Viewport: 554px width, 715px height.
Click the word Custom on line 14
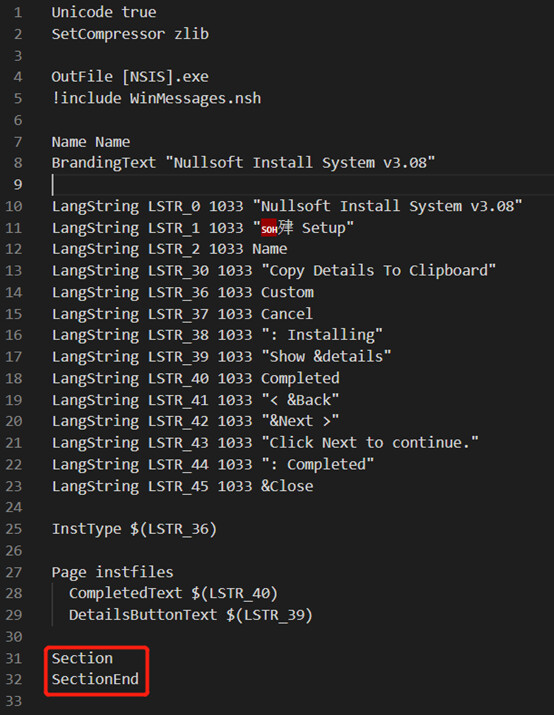tap(287, 292)
